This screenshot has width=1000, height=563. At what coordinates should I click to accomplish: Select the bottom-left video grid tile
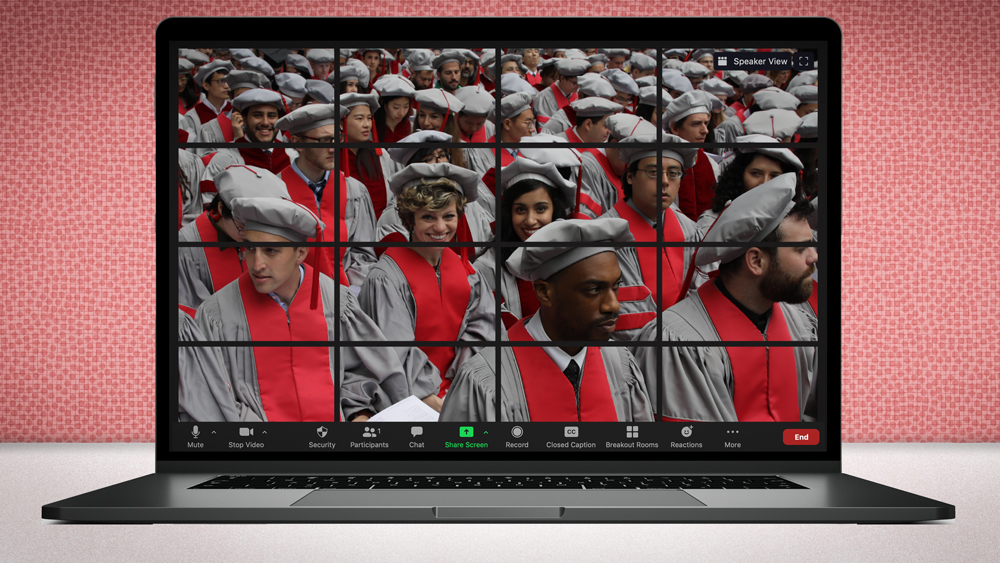tap(257, 383)
